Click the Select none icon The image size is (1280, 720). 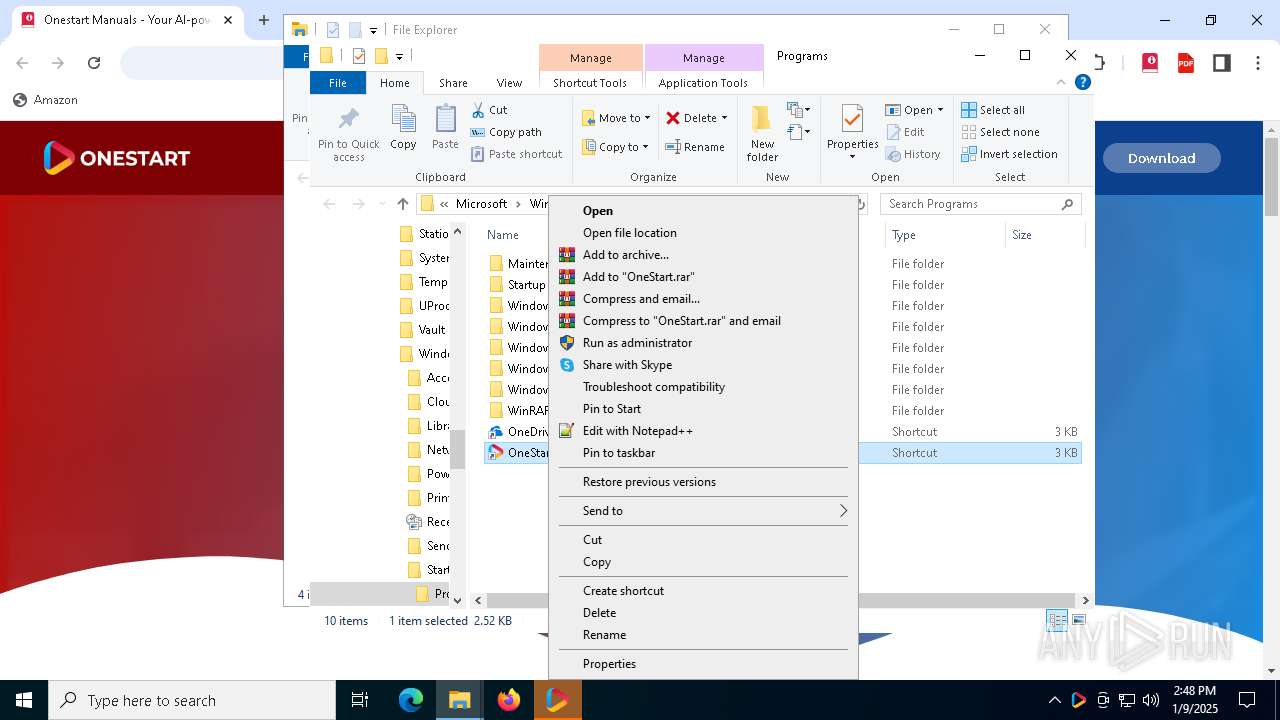click(969, 132)
